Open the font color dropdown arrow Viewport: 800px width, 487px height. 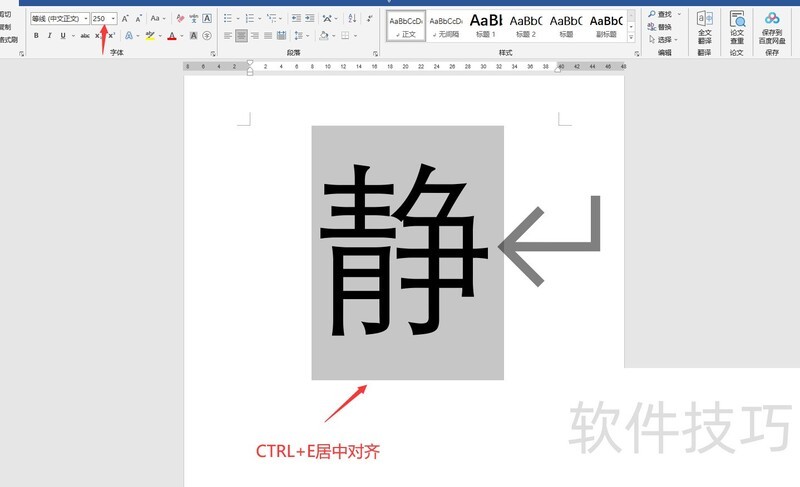click(182, 36)
